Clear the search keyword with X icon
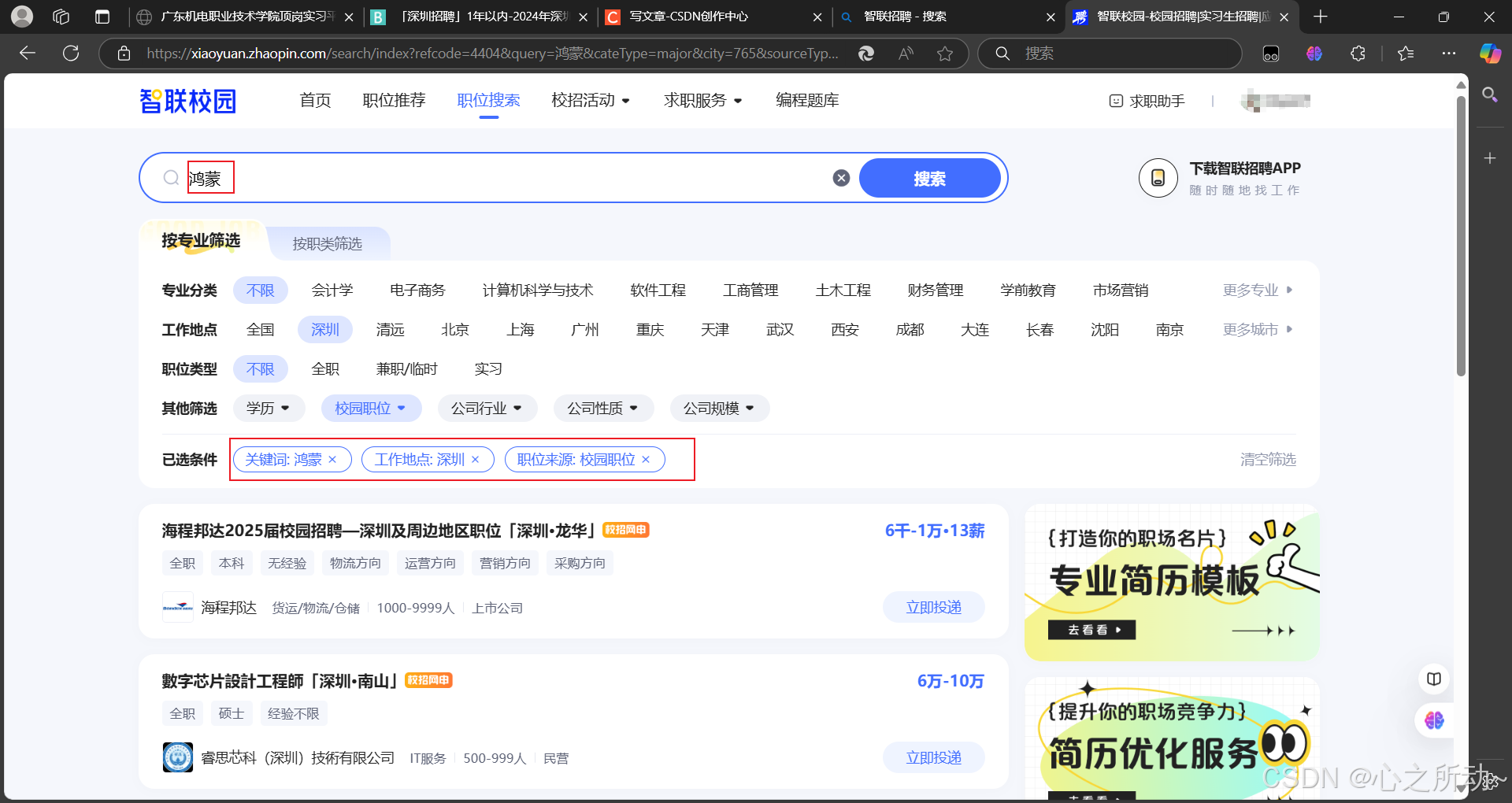Screen dimensions: 1512x803 [x=841, y=178]
